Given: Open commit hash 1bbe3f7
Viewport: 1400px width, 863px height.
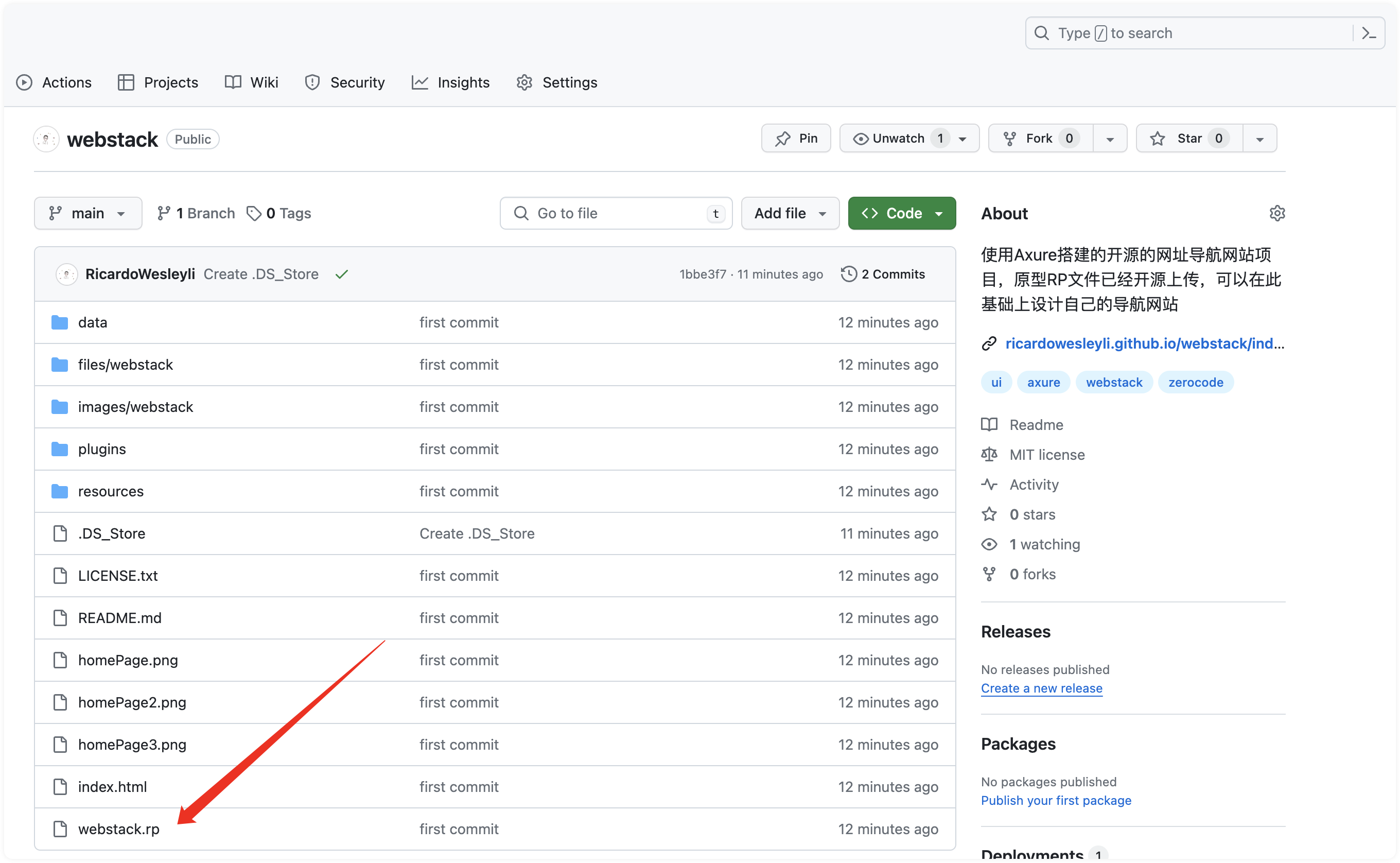Looking at the screenshot, I should pyautogui.click(x=703, y=274).
